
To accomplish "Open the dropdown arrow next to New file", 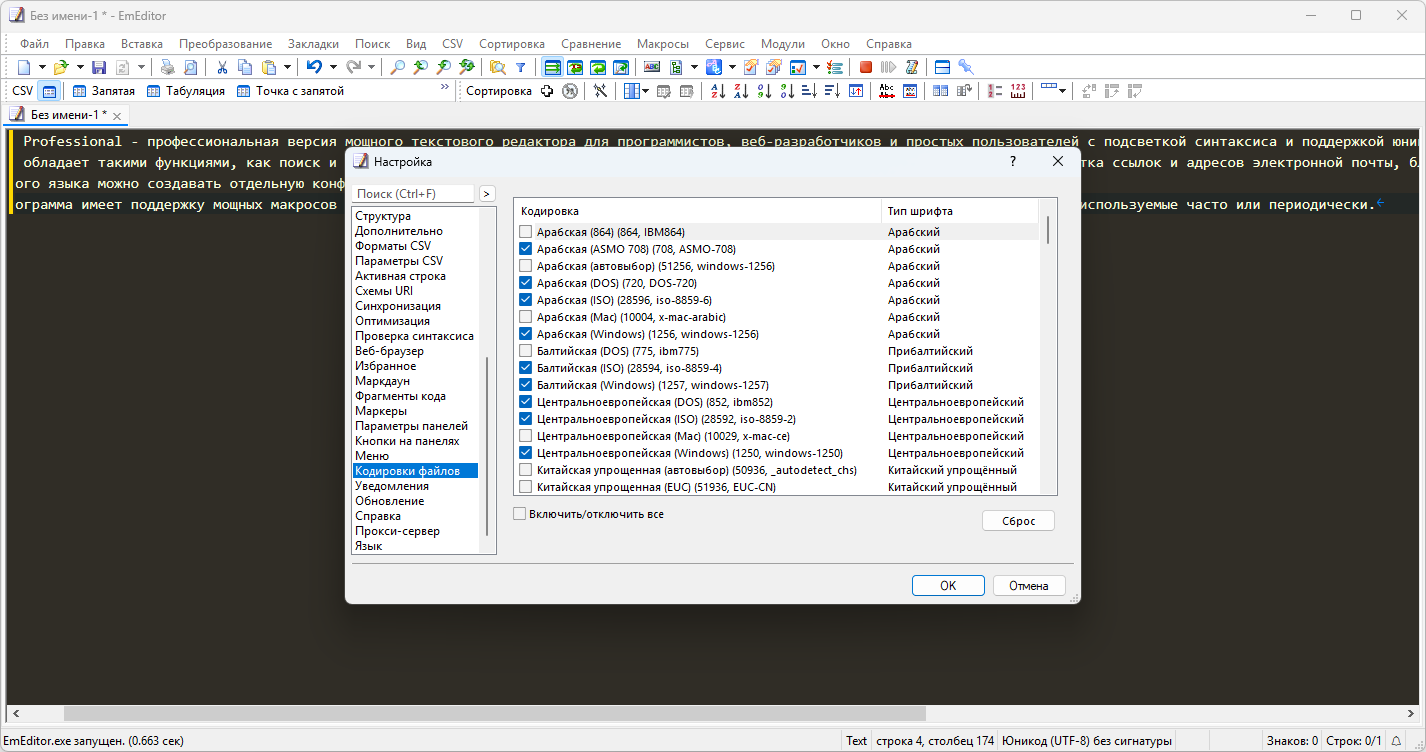I will [x=42, y=67].
